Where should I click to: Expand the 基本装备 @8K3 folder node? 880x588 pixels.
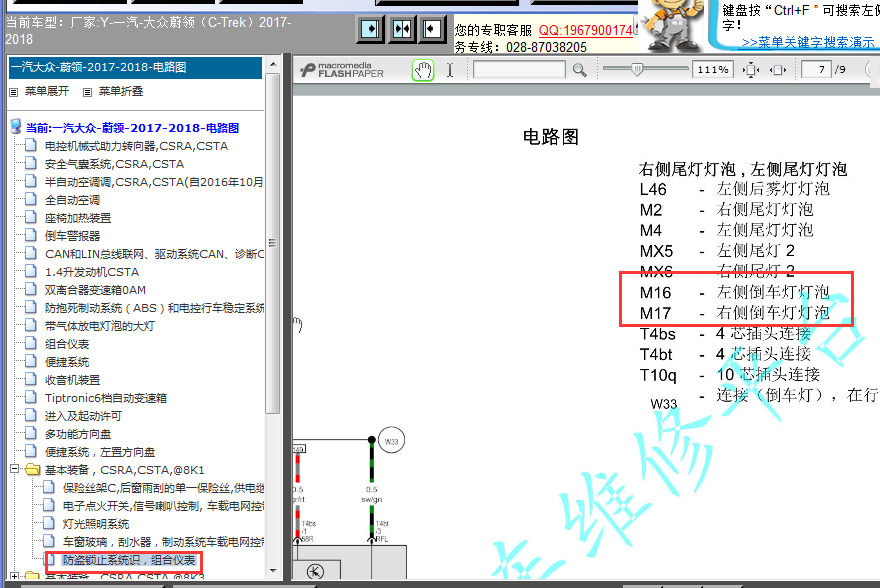tap(15, 576)
